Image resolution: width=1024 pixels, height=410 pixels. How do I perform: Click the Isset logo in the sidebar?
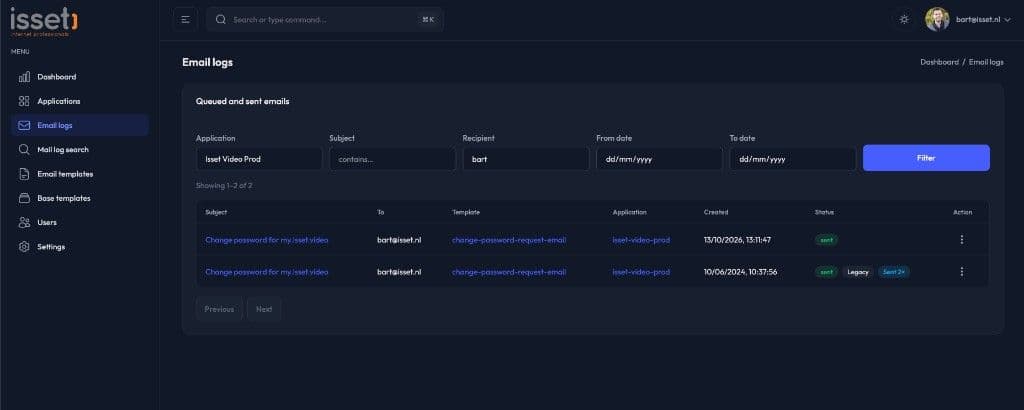(x=44, y=22)
